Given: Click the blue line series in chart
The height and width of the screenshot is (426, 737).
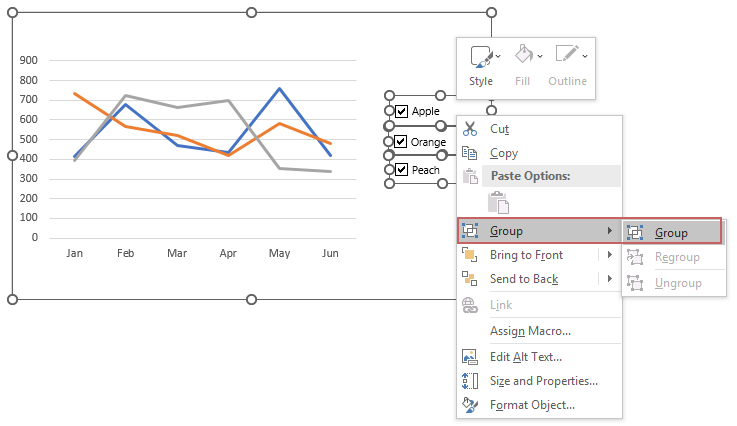Looking at the screenshot, I should coord(280,89).
